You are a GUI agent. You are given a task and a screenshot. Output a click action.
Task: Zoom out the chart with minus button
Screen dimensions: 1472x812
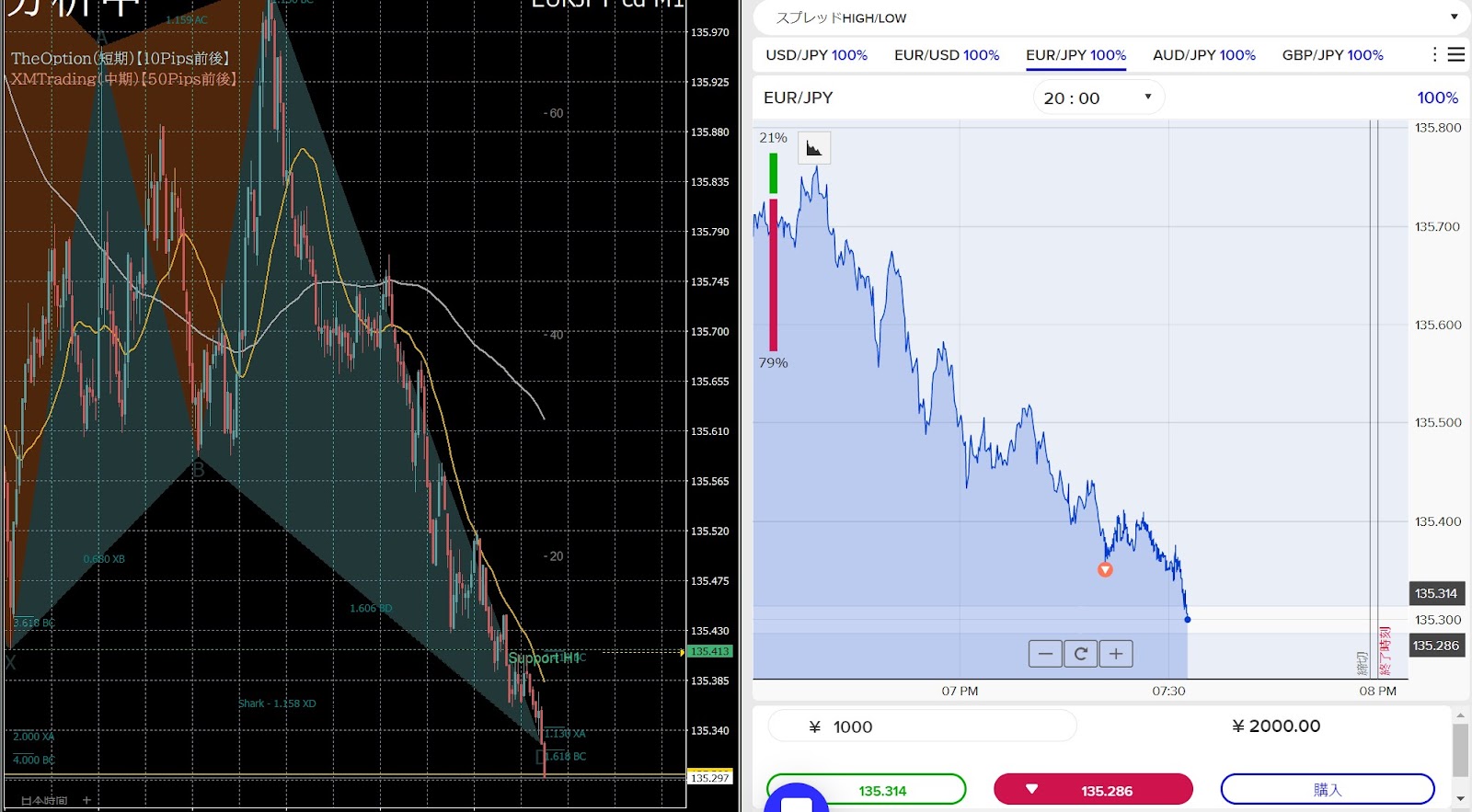point(1045,654)
